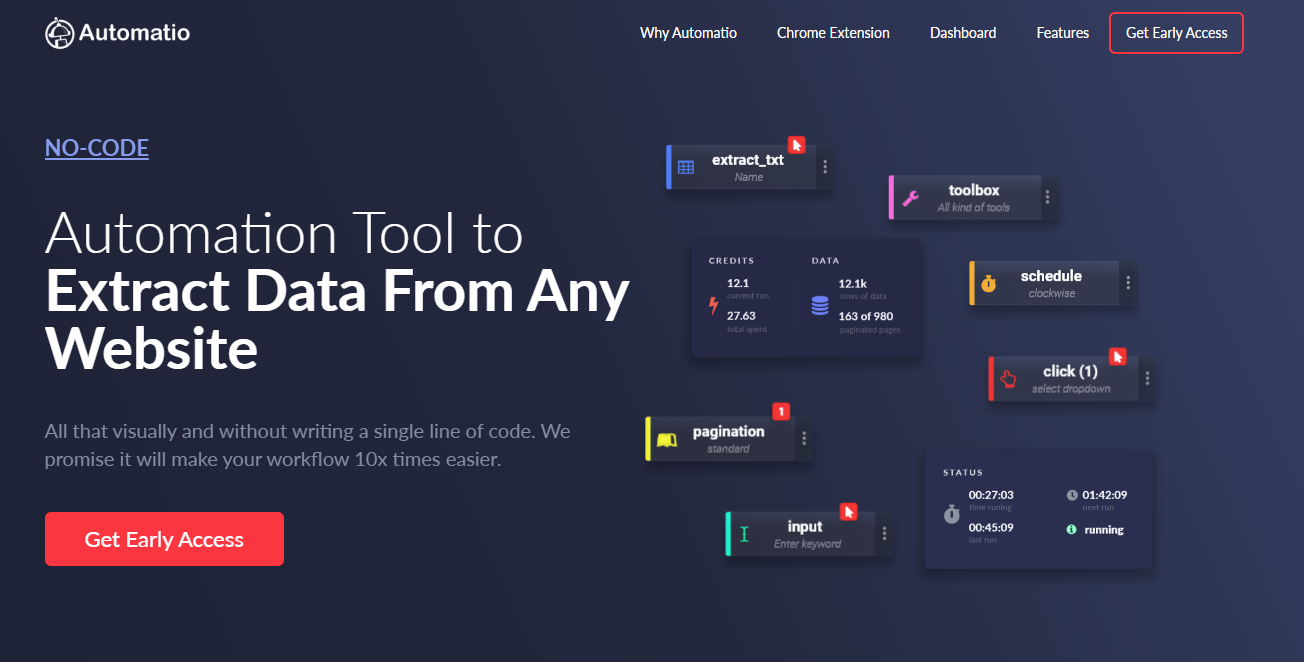1304x662 pixels.
Task: Open the three-dot menu on toolbox card
Action: [x=1047, y=198]
